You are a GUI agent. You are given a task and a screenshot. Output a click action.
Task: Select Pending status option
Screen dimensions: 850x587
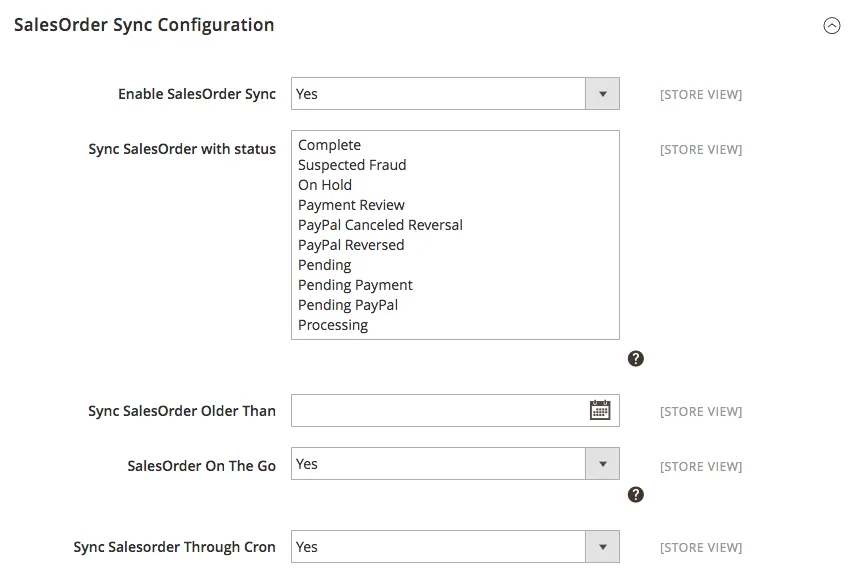point(325,265)
